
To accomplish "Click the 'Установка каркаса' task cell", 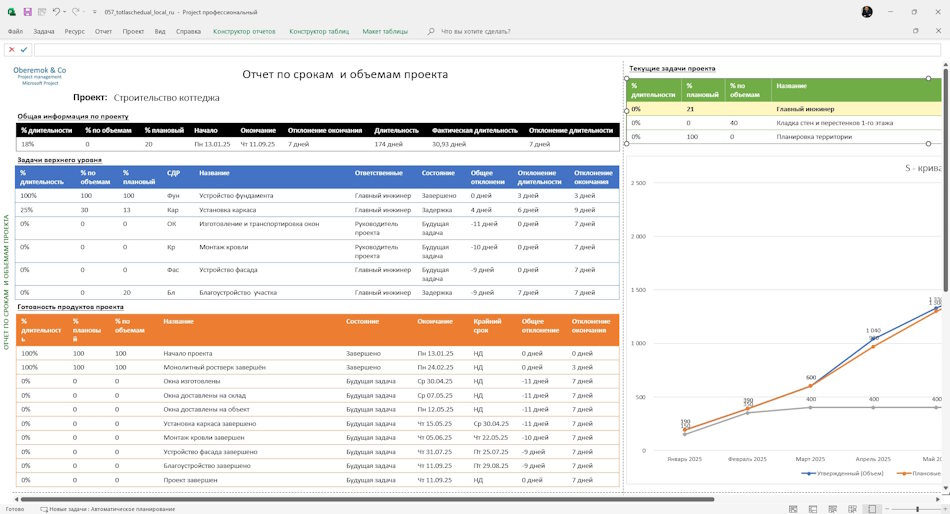I will pos(227,210).
